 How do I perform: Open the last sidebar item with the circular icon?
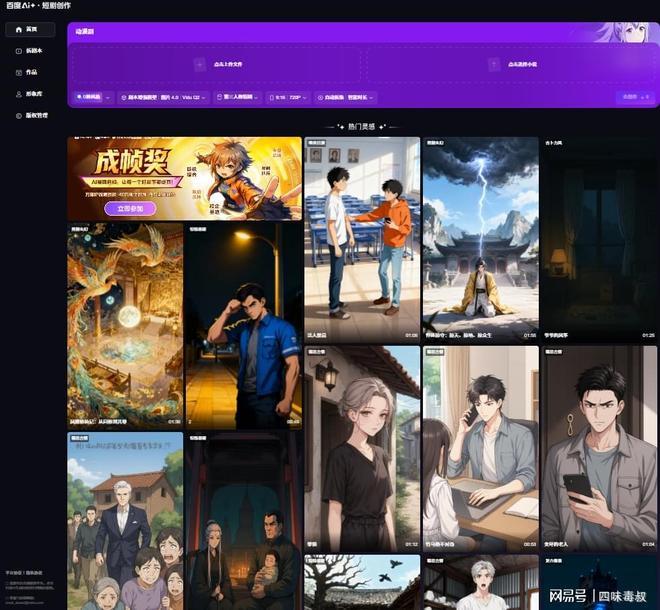[30, 115]
